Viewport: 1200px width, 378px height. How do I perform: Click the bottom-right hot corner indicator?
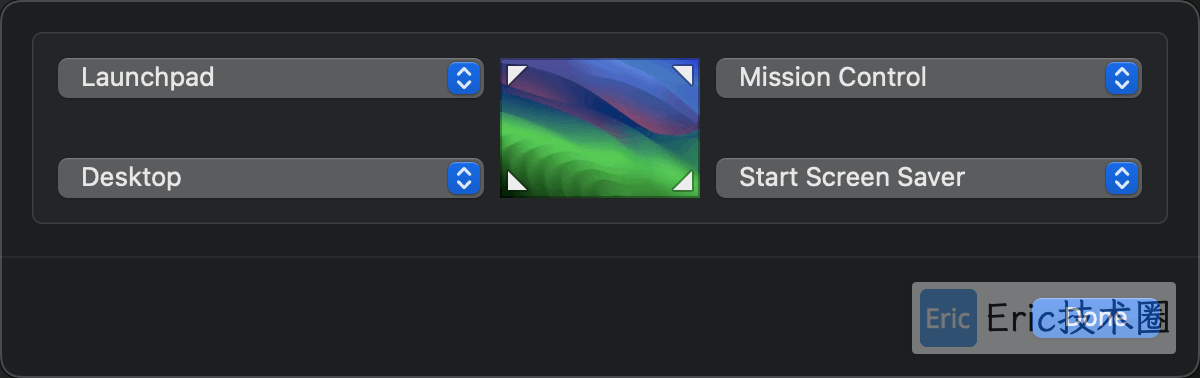[x=683, y=180]
